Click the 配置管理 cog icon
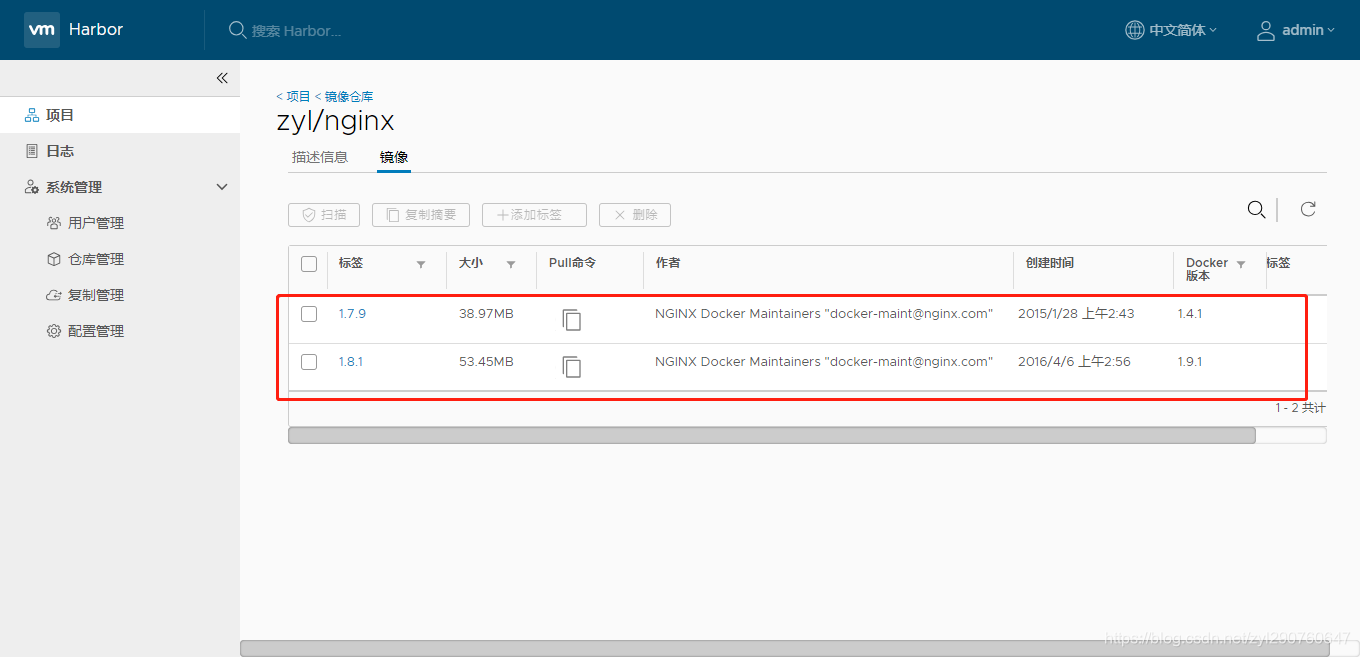The width and height of the screenshot is (1360, 657). point(54,331)
